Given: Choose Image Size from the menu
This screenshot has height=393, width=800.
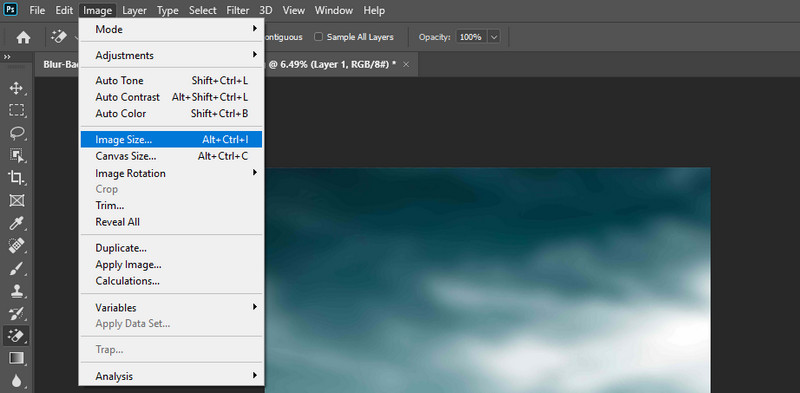Looking at the screenshot, I should point(171,139).
